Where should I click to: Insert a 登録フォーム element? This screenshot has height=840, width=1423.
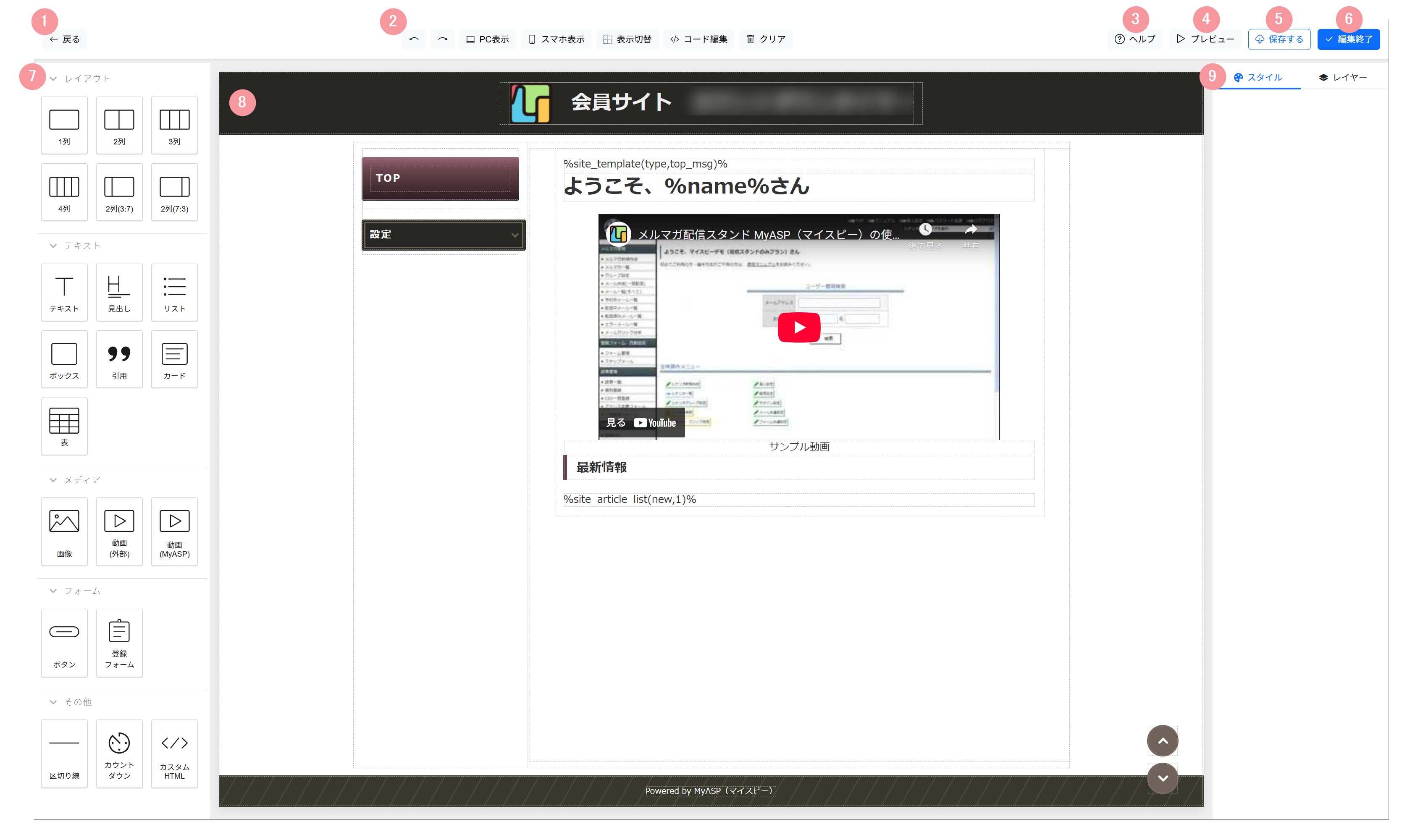[119, 642]
